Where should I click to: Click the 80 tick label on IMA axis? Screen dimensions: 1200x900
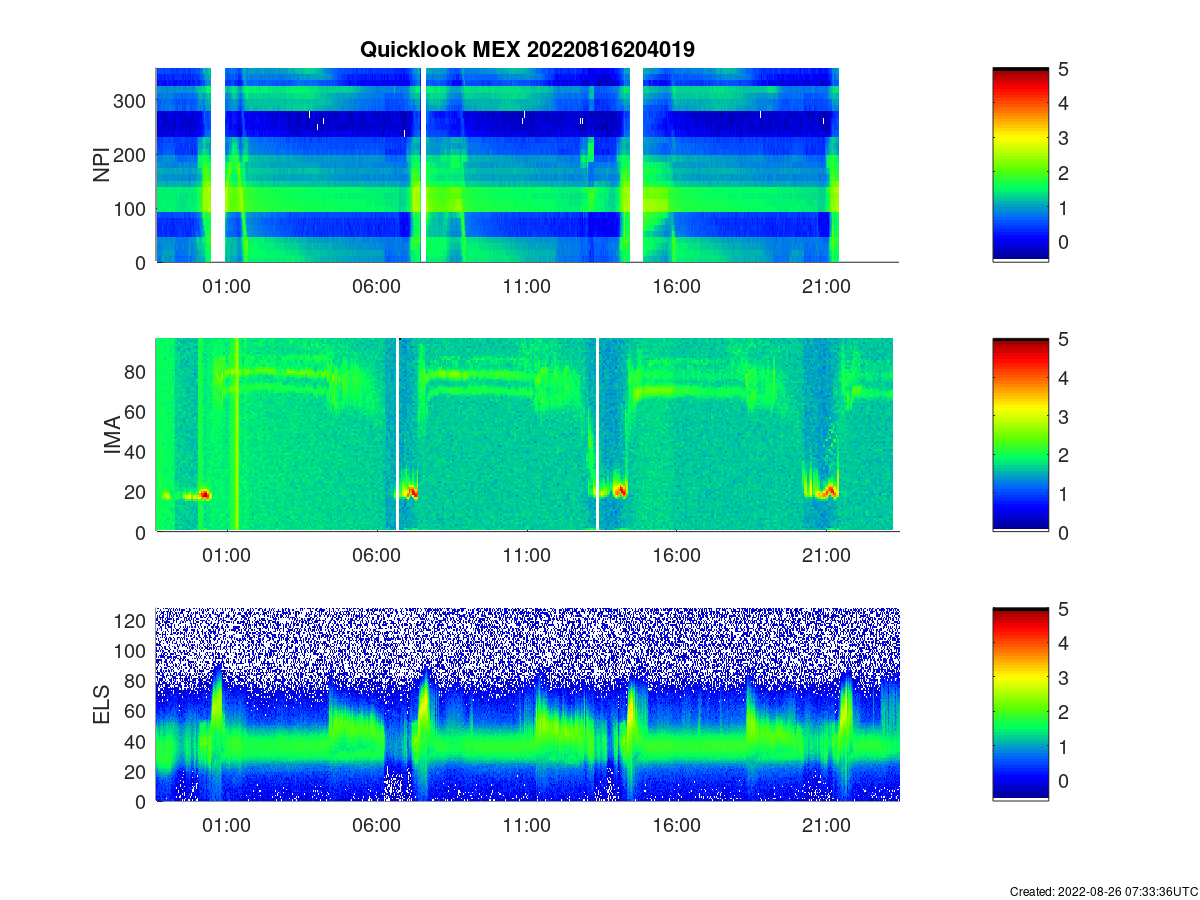tap(137, 371)
